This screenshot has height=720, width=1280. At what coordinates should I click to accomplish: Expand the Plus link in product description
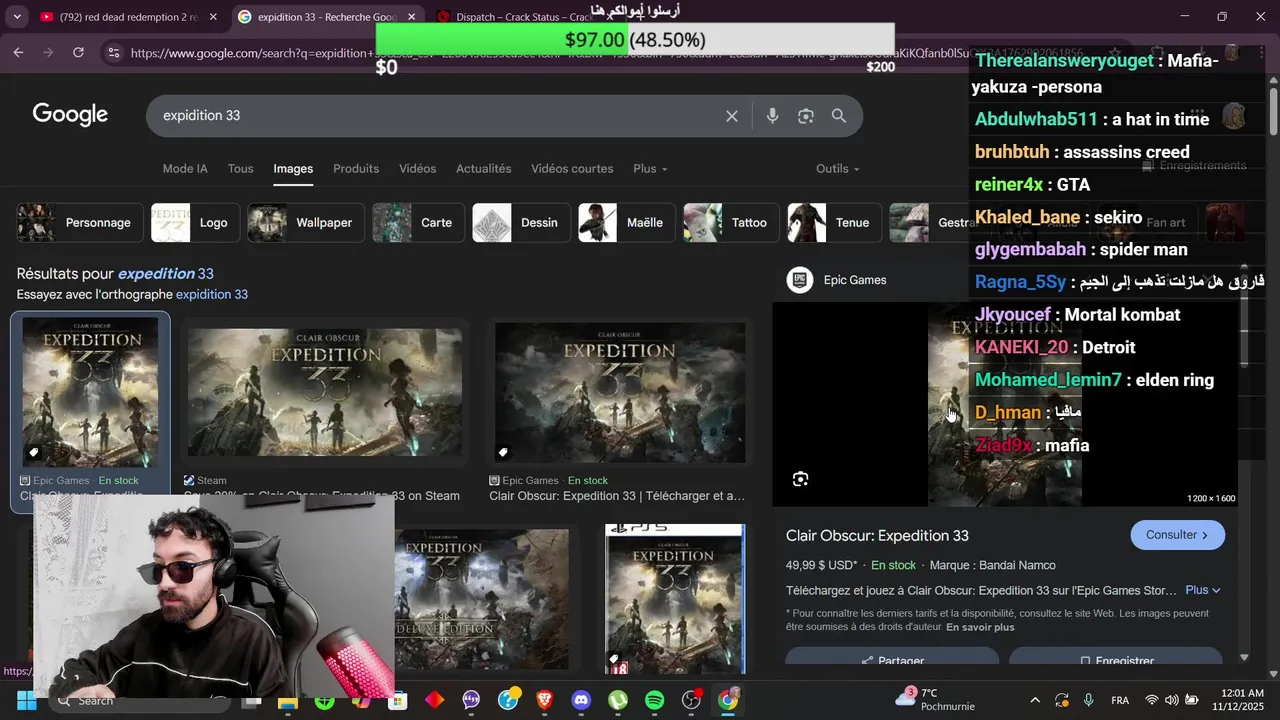pyautogui.click(x=1203, y=590)
